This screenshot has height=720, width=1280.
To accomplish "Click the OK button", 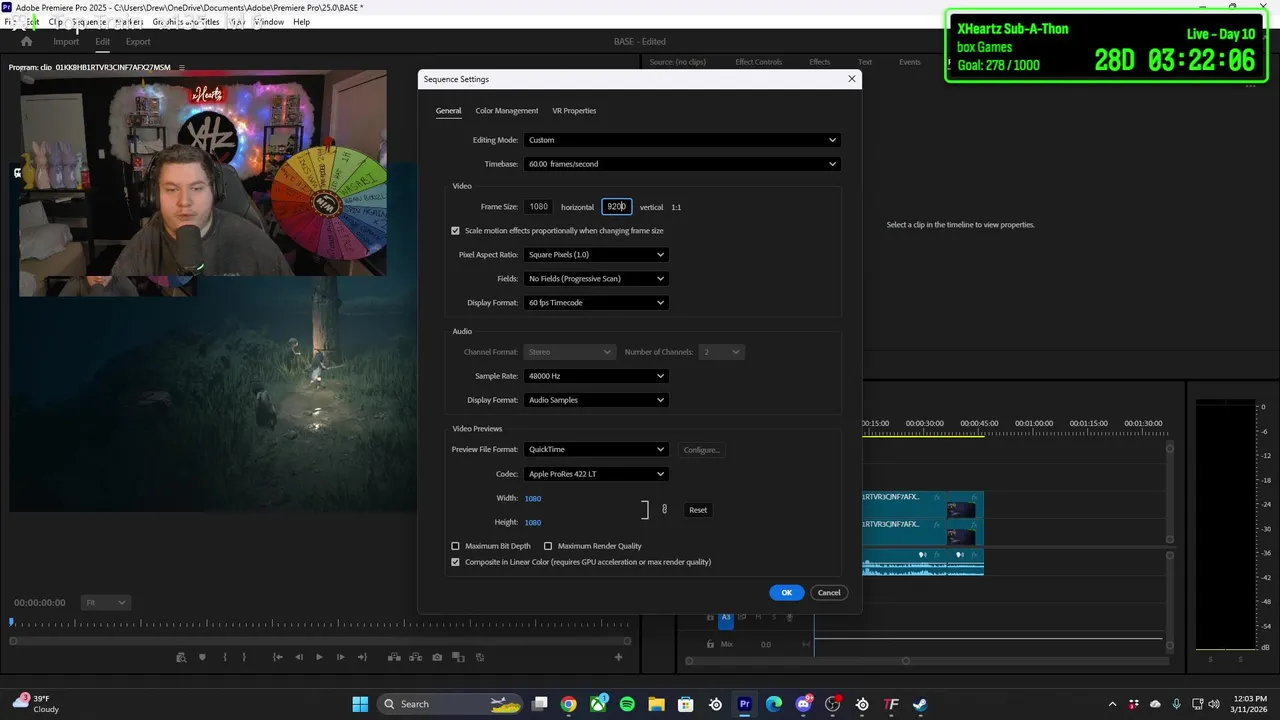I will (x=787, y=593).
